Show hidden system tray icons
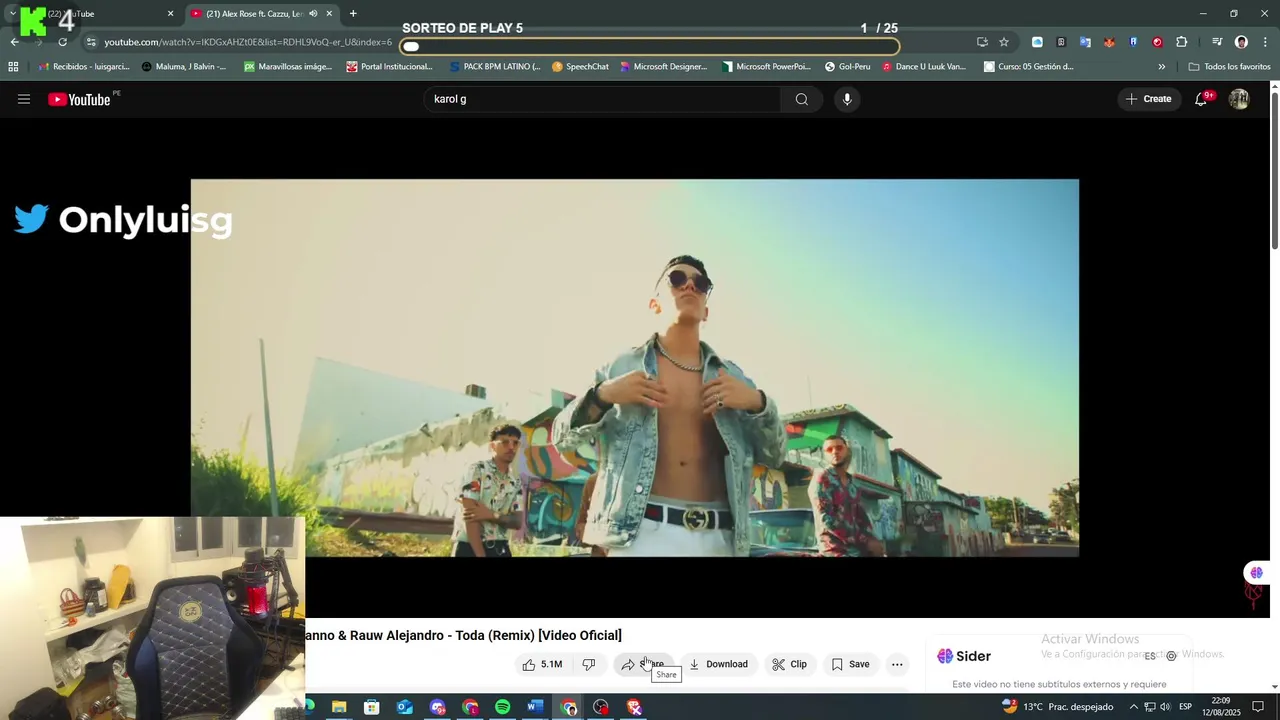 point(1133,707)
